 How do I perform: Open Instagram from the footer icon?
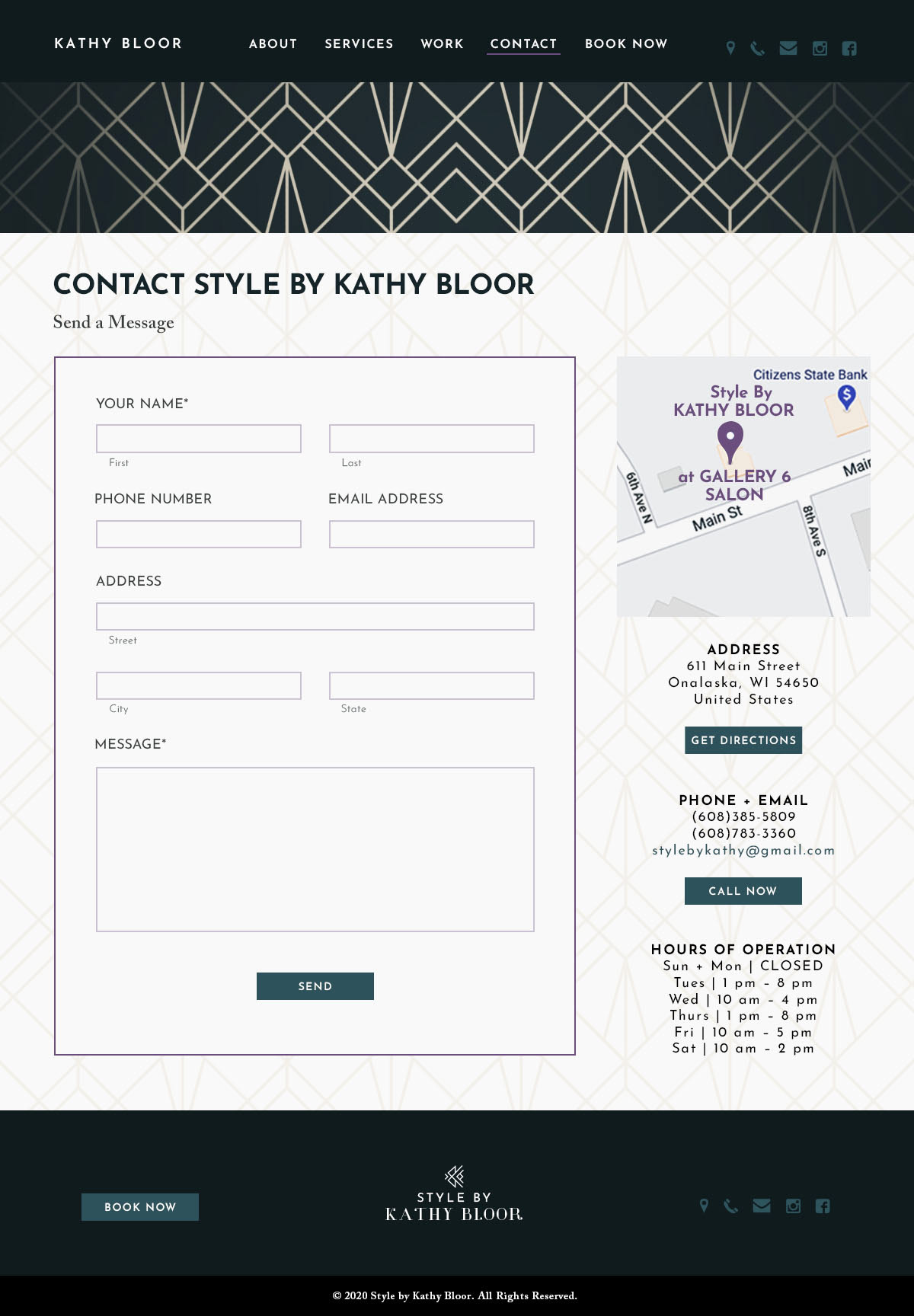(793, 1206)
